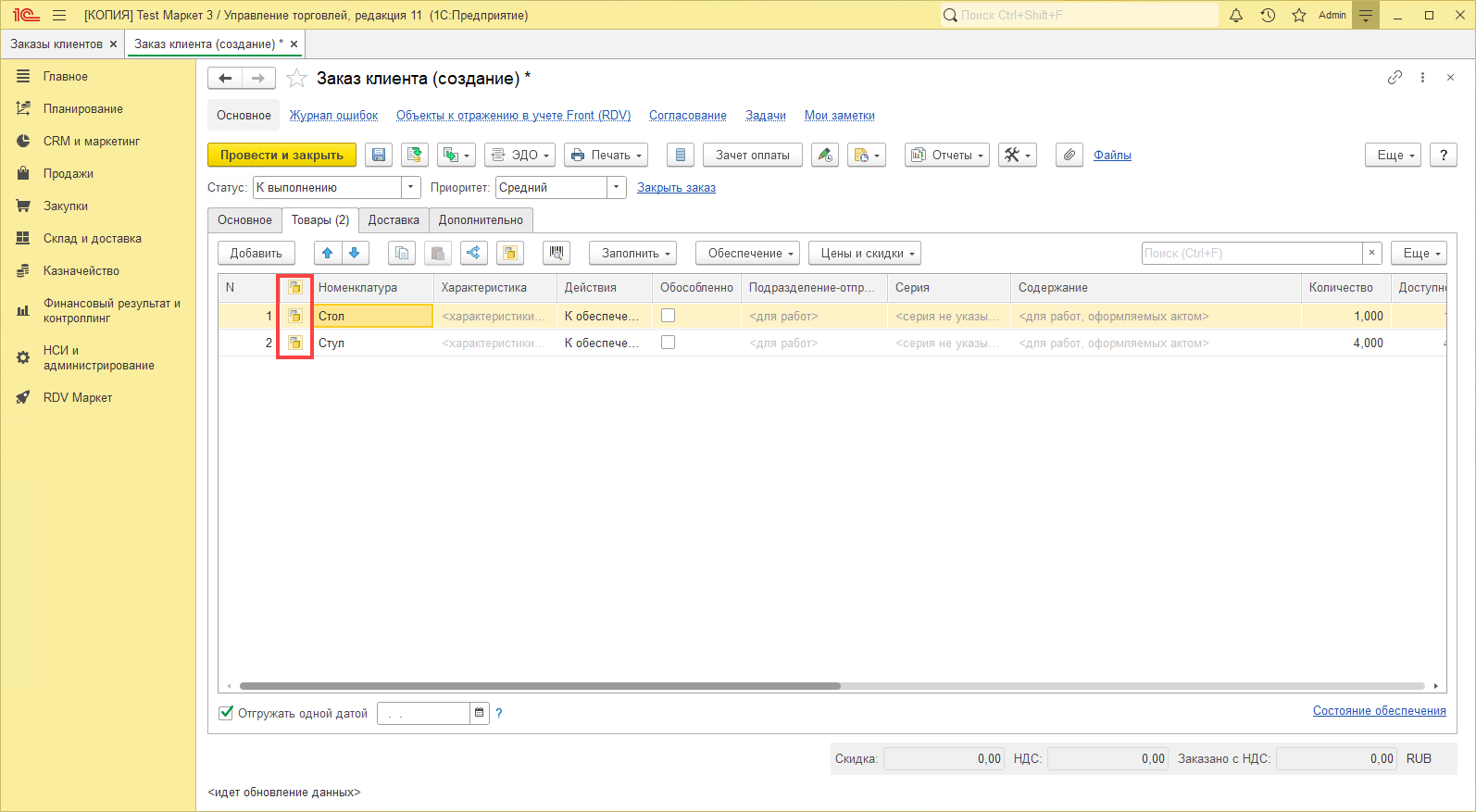Click the paperclip attached files icon
The height and width of the screenshot is (812, 1476).
pyautogui.click(x=1069, y=156)
